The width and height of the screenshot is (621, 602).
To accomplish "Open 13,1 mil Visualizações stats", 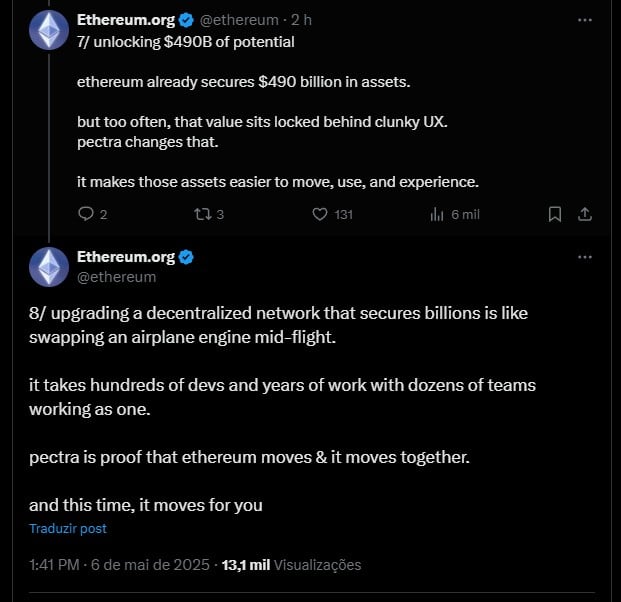I will click(291, 564).
